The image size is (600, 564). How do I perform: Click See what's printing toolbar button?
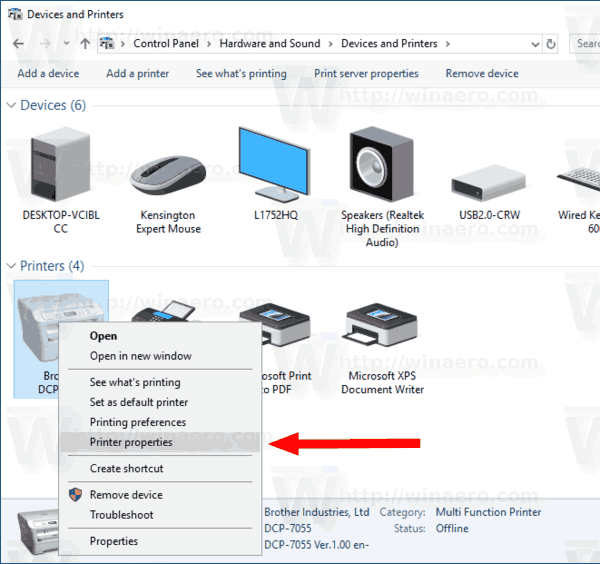click(x=241, y=73)
